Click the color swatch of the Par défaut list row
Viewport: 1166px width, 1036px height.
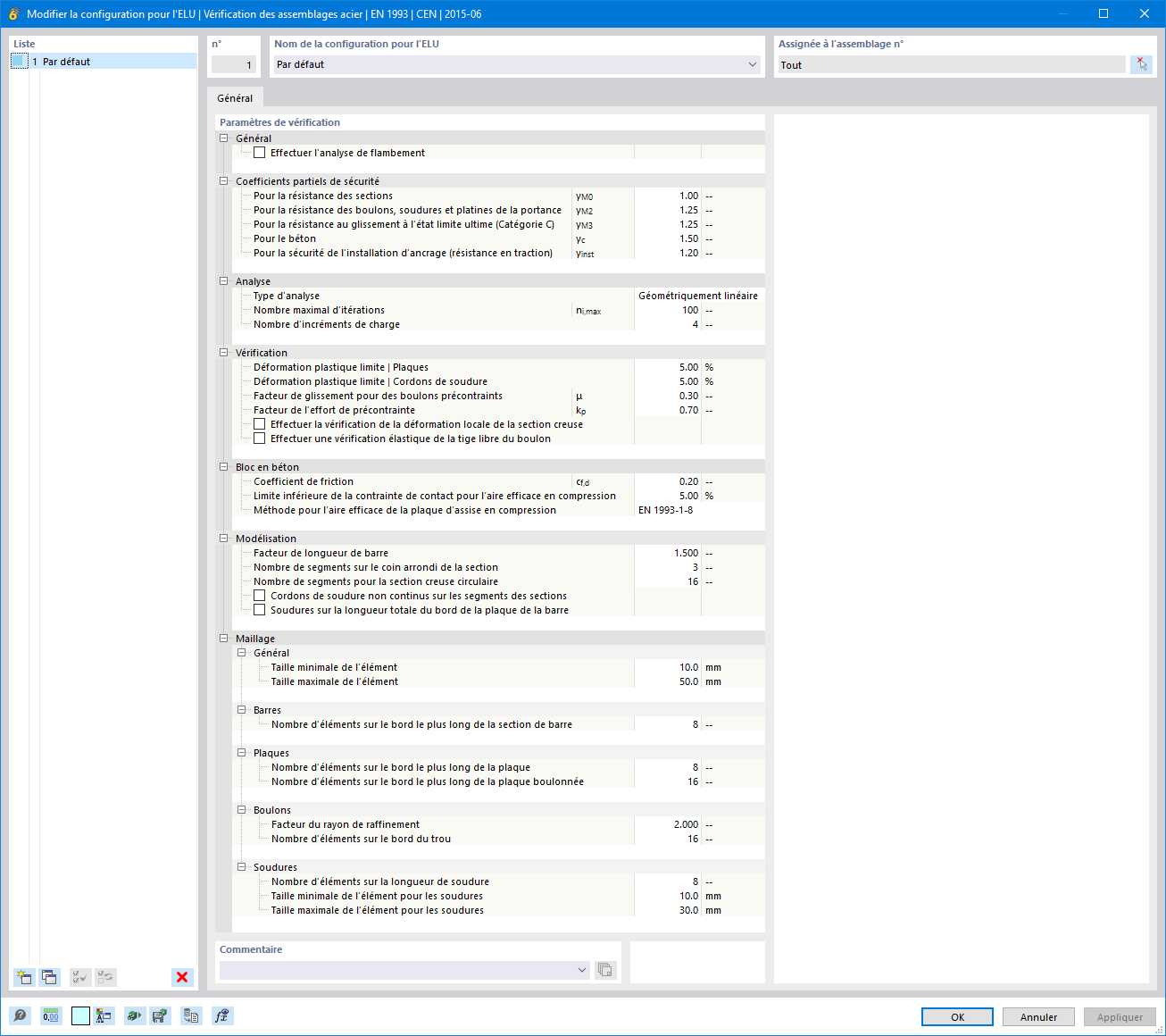tap(20, 61)
